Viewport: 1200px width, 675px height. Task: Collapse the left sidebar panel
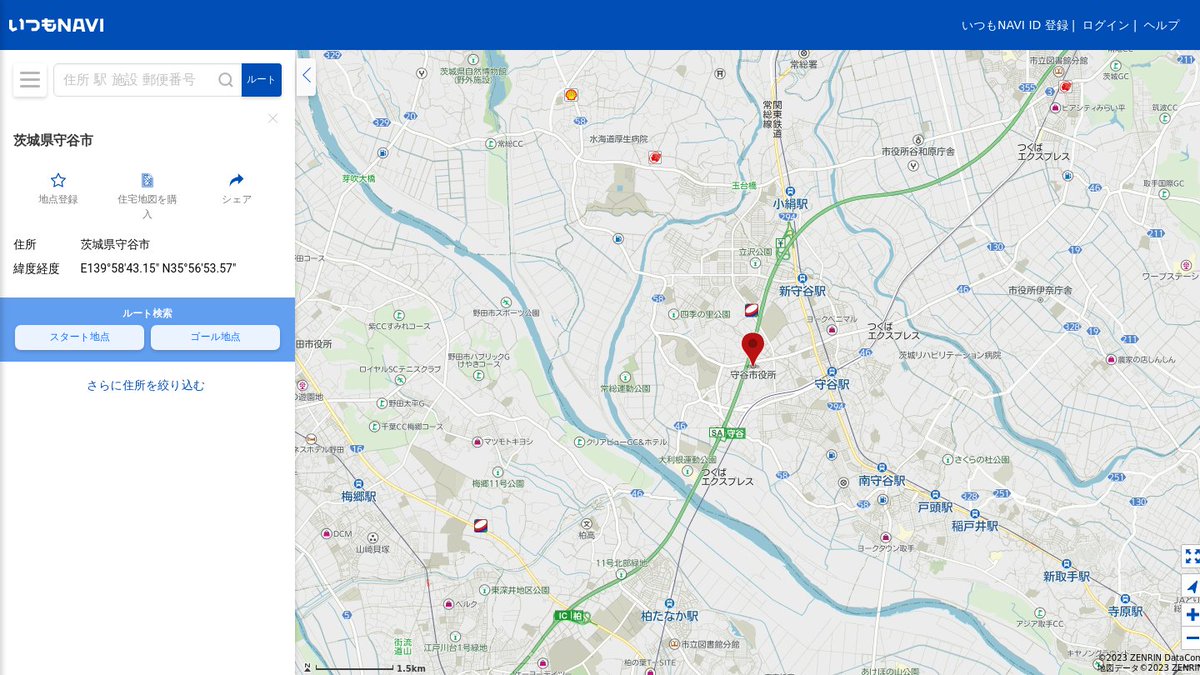[306, 75]
